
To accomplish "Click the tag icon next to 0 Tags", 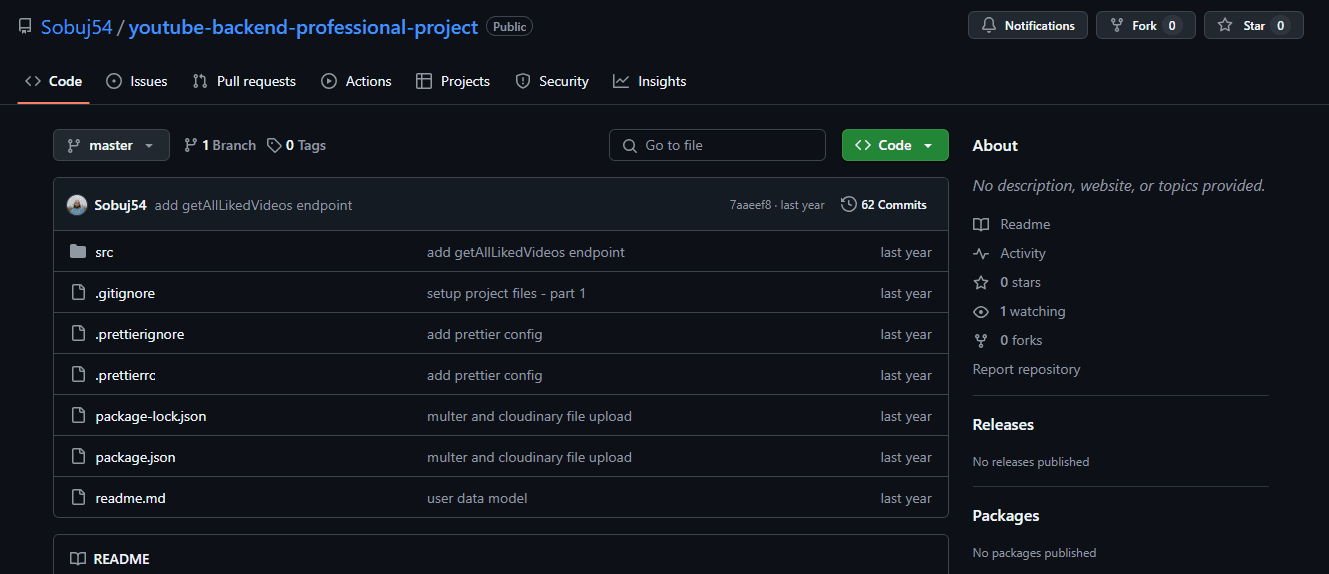I will pyautogui.click(x=274, y=145).
